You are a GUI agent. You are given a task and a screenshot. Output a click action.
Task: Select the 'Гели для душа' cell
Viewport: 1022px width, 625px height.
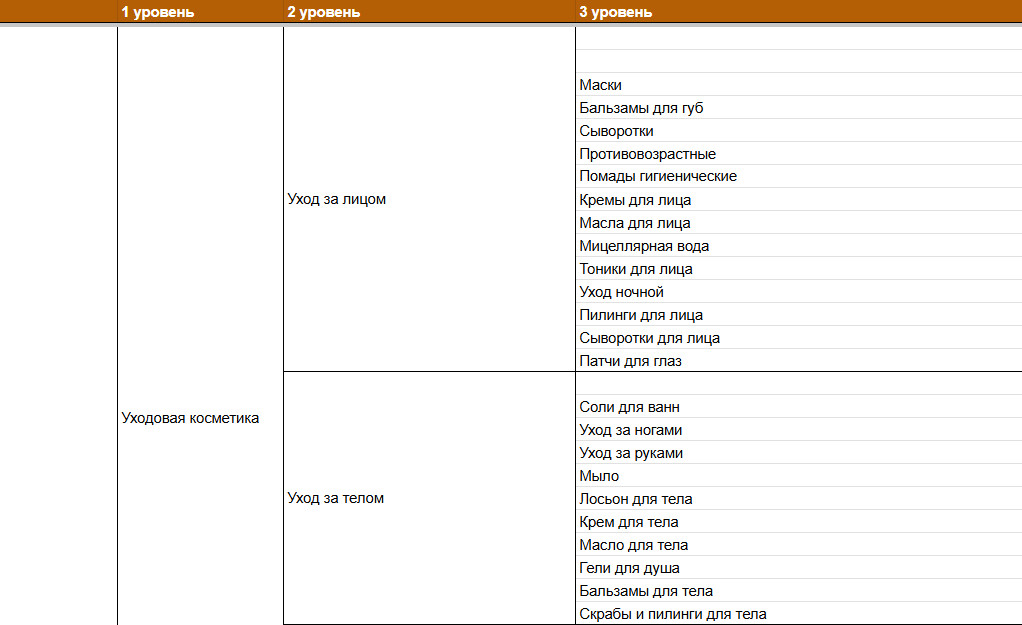tap(798, 568)
